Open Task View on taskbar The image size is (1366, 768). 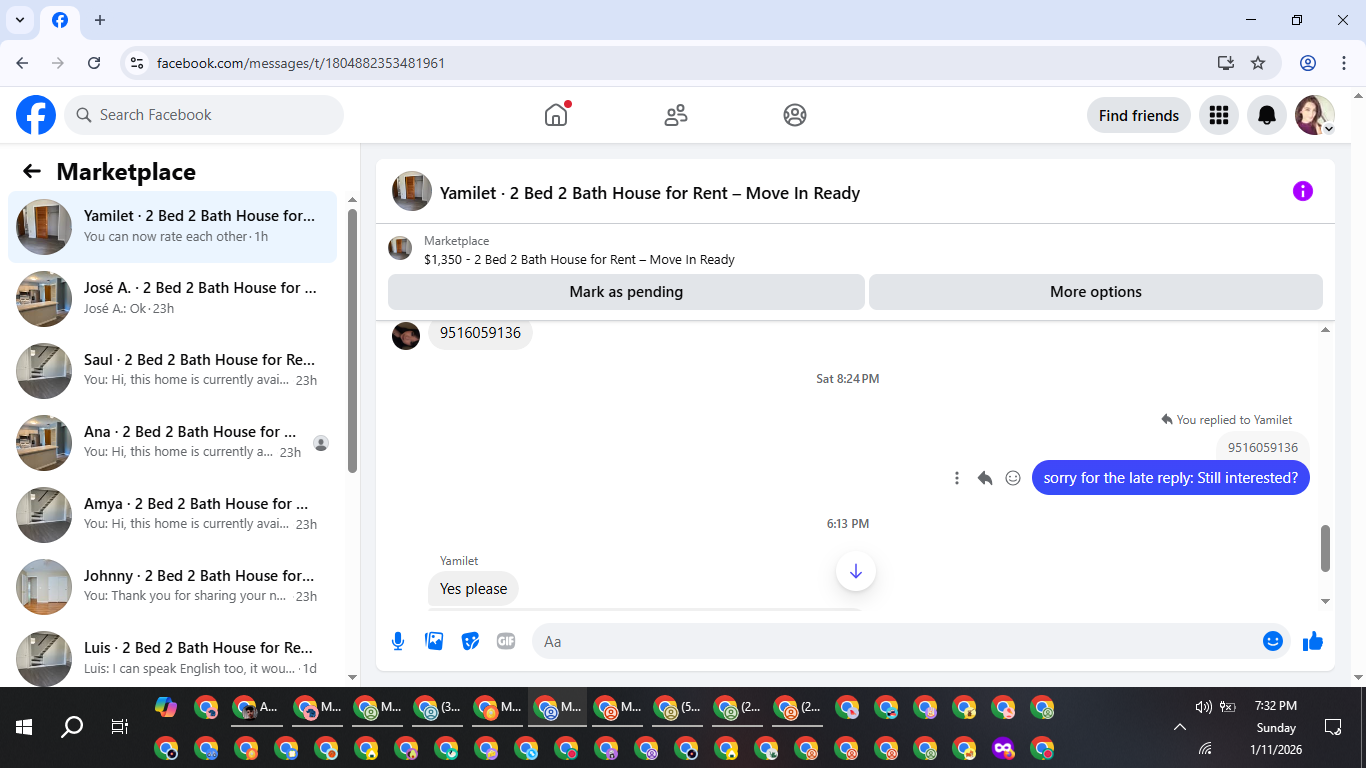tap(120, 727)
